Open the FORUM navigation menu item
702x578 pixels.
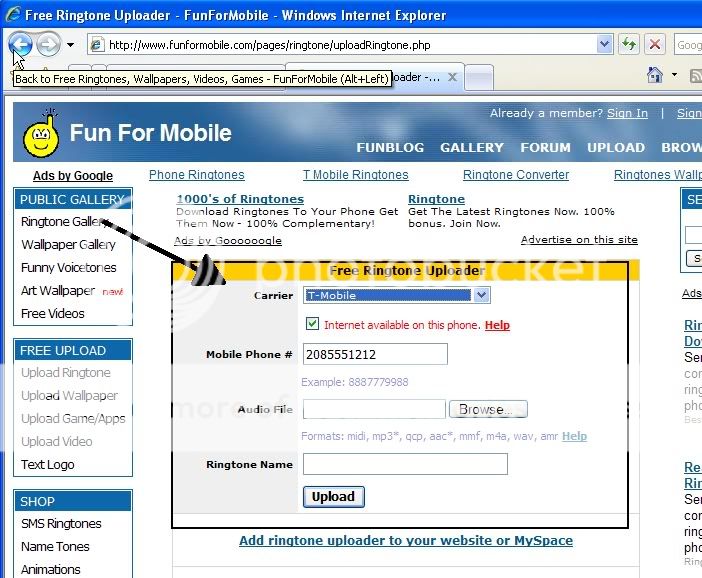[545, 147]
